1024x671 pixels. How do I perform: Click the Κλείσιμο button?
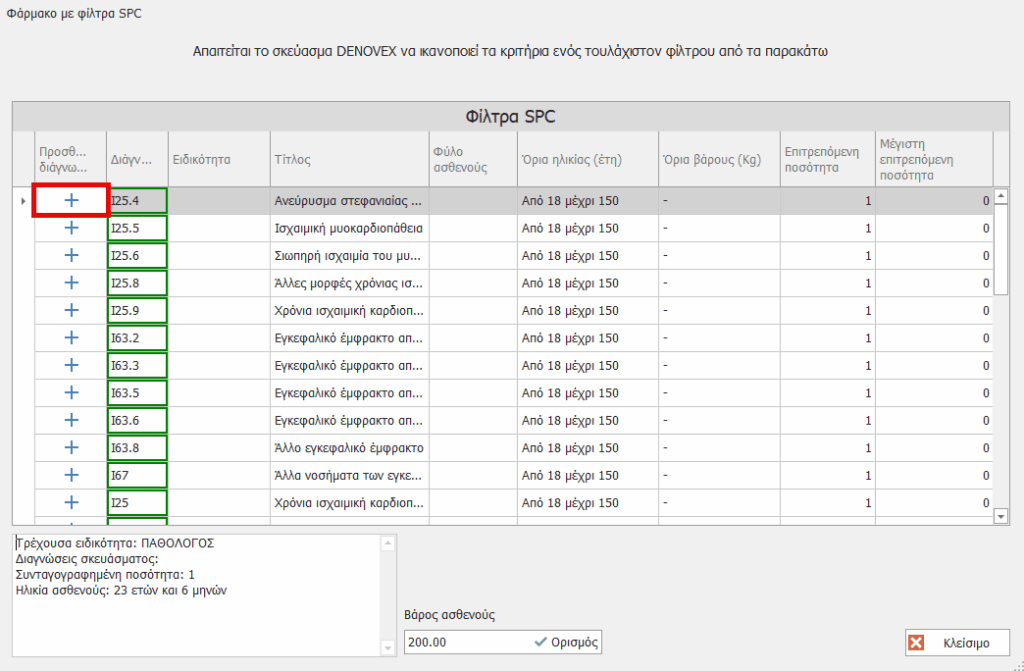click(957, 642)
